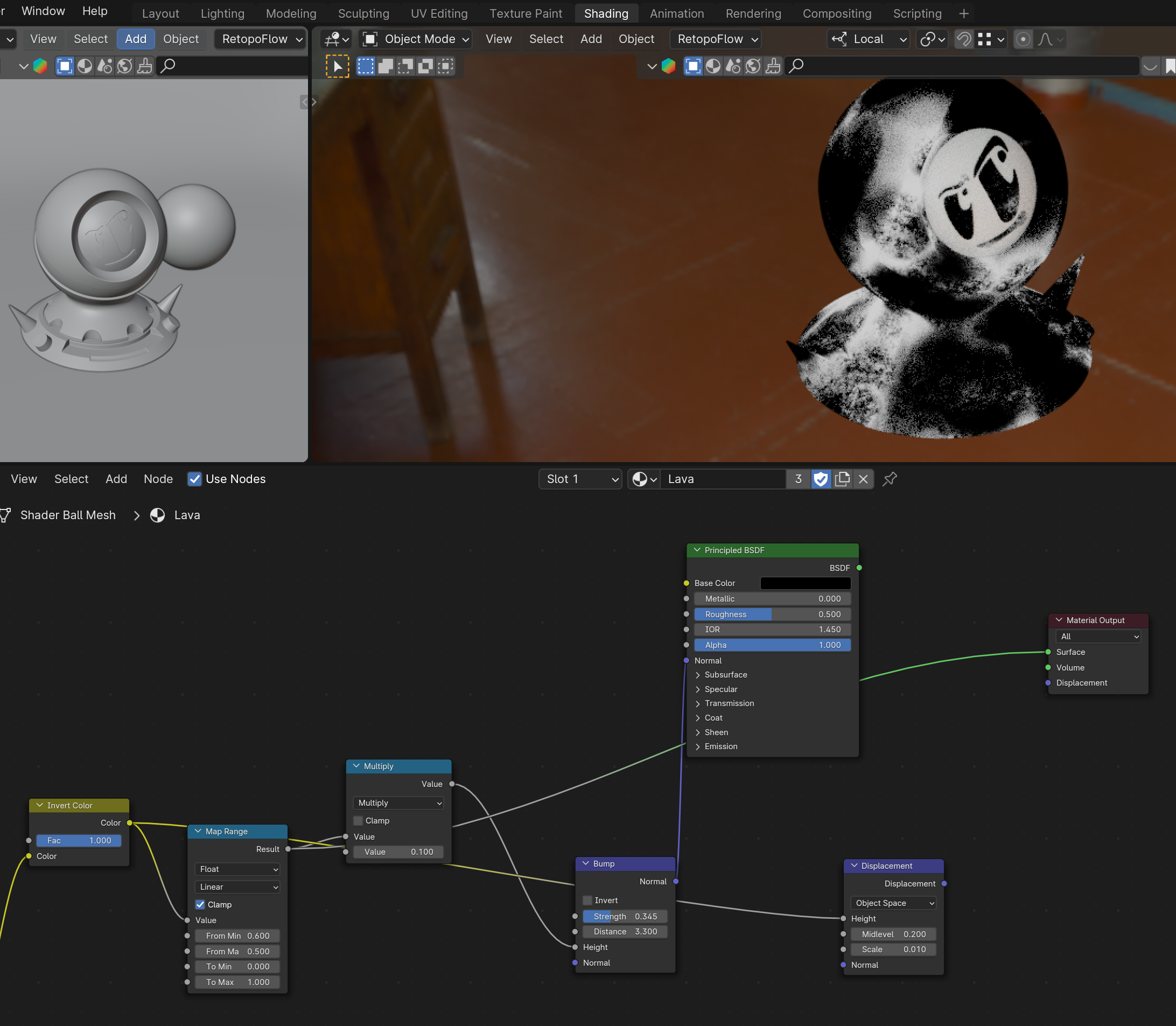This screenshot has height=1026, width=1176.
Task: Open the Slot 1 dropdown
Action: click(580, 479)
